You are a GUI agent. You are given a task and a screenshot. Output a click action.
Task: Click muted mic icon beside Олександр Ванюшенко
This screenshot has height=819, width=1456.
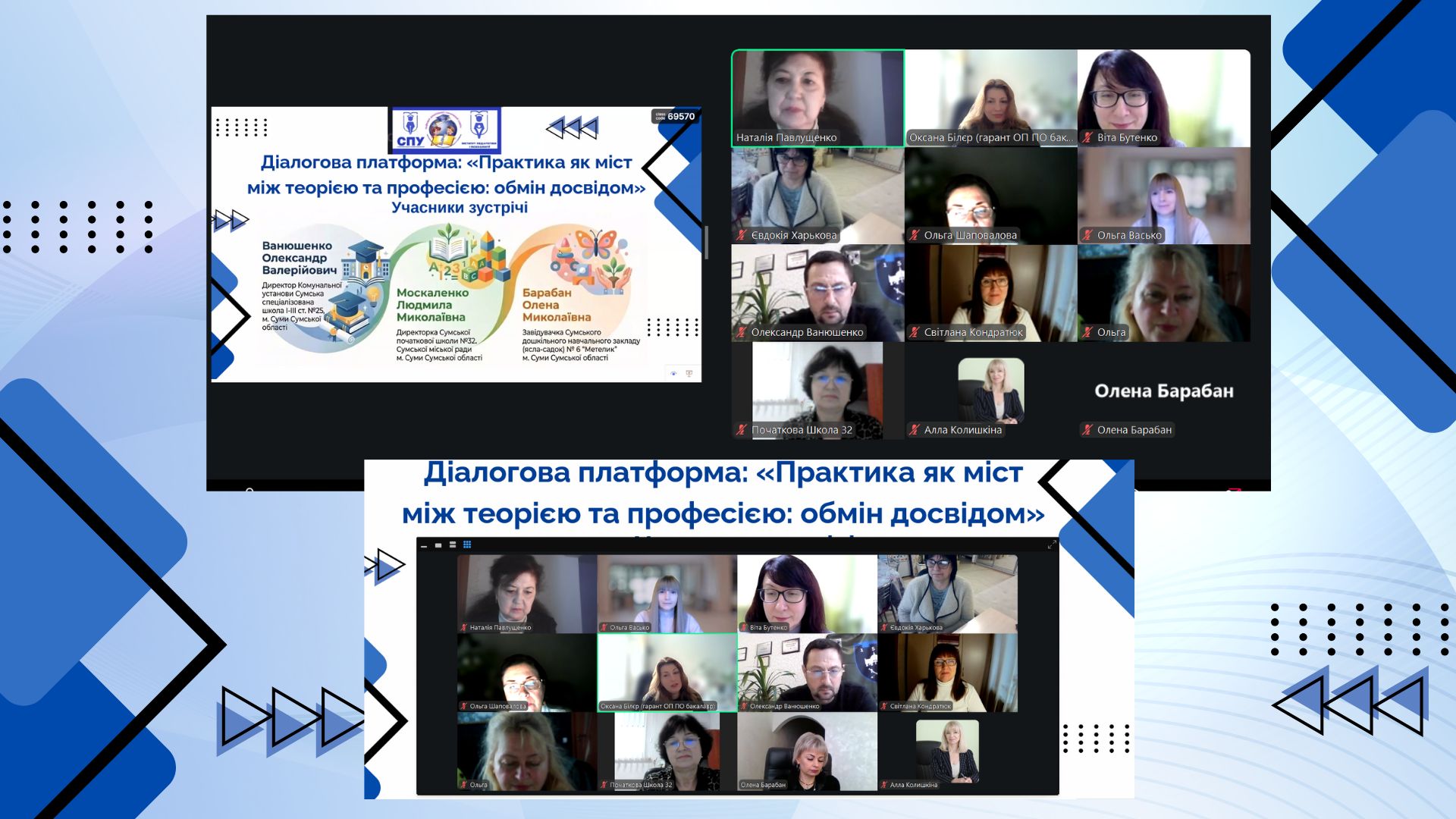point(742,332)
